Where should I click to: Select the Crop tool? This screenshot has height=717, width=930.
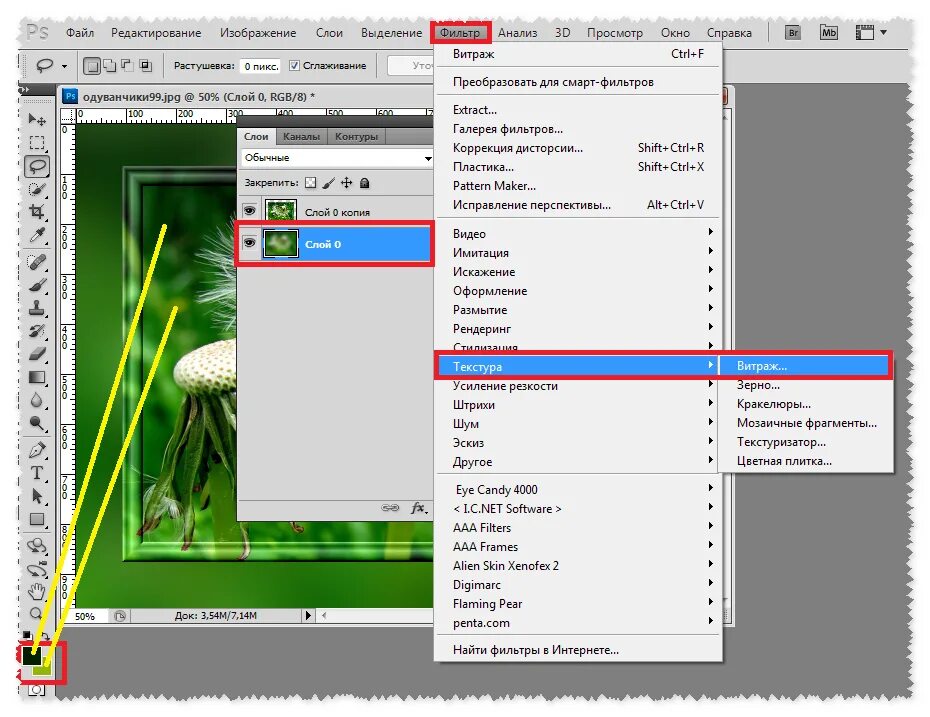[37, 212]
